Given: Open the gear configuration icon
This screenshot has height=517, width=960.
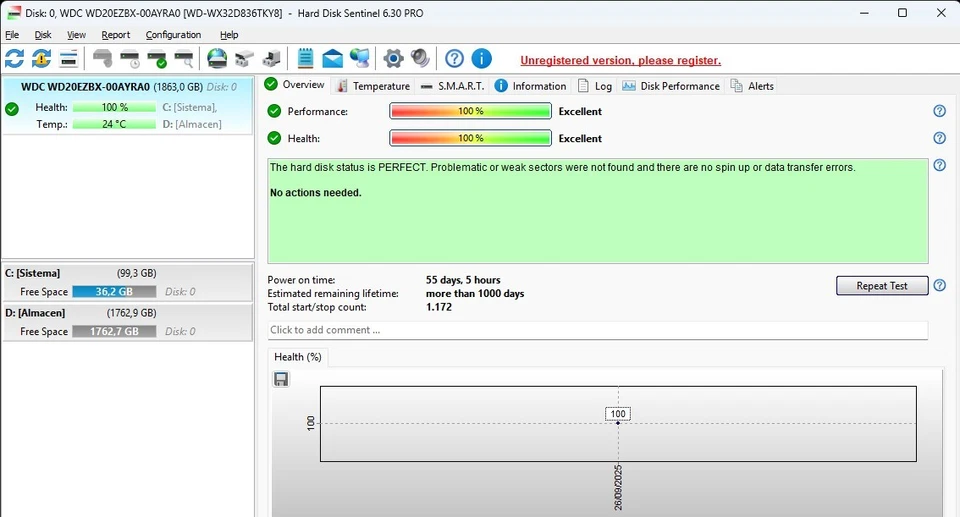Looking at the screenshot, I should coord(393,59).
